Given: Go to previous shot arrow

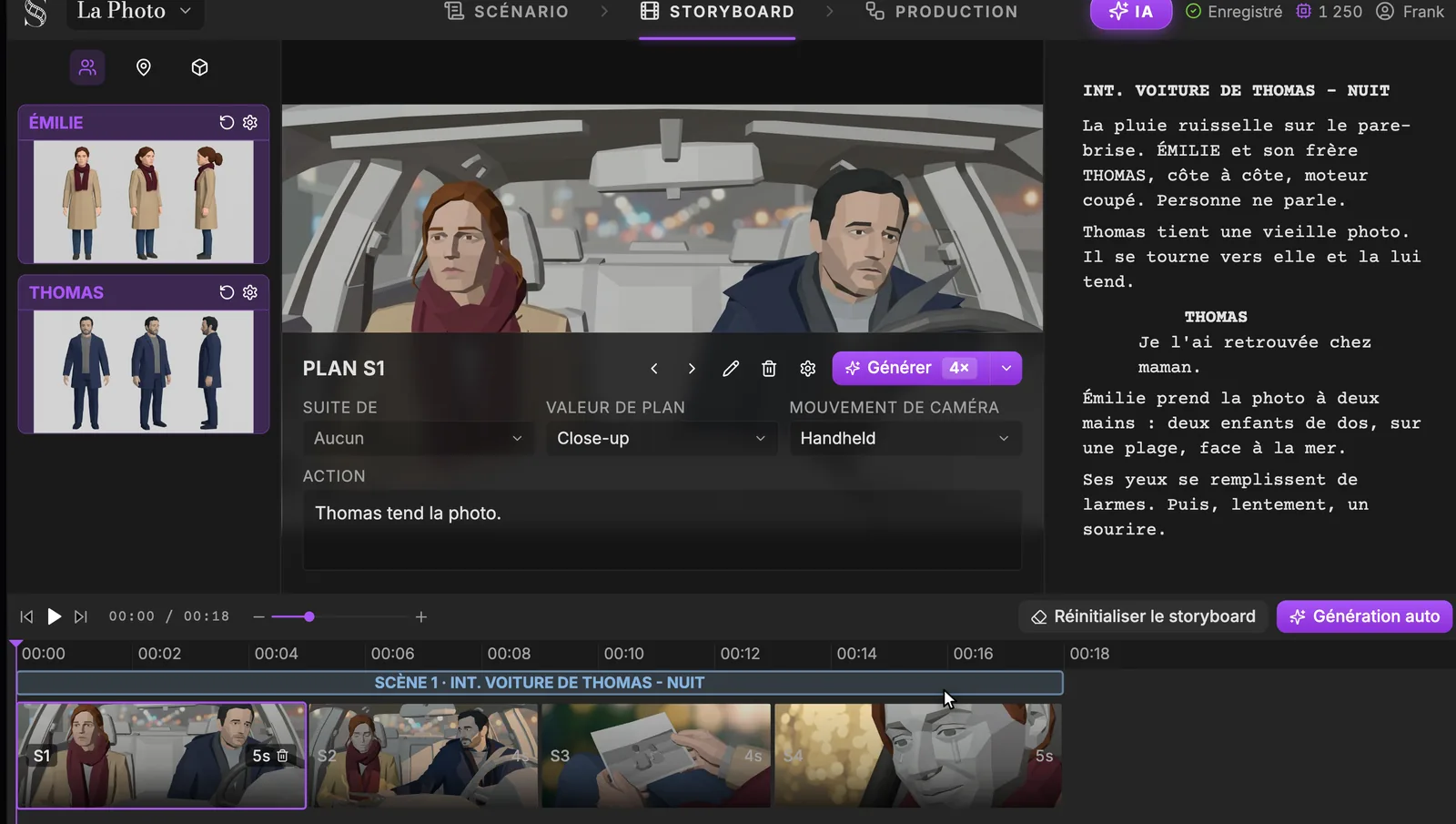Looking at the screenshot, I should (653, 369).
